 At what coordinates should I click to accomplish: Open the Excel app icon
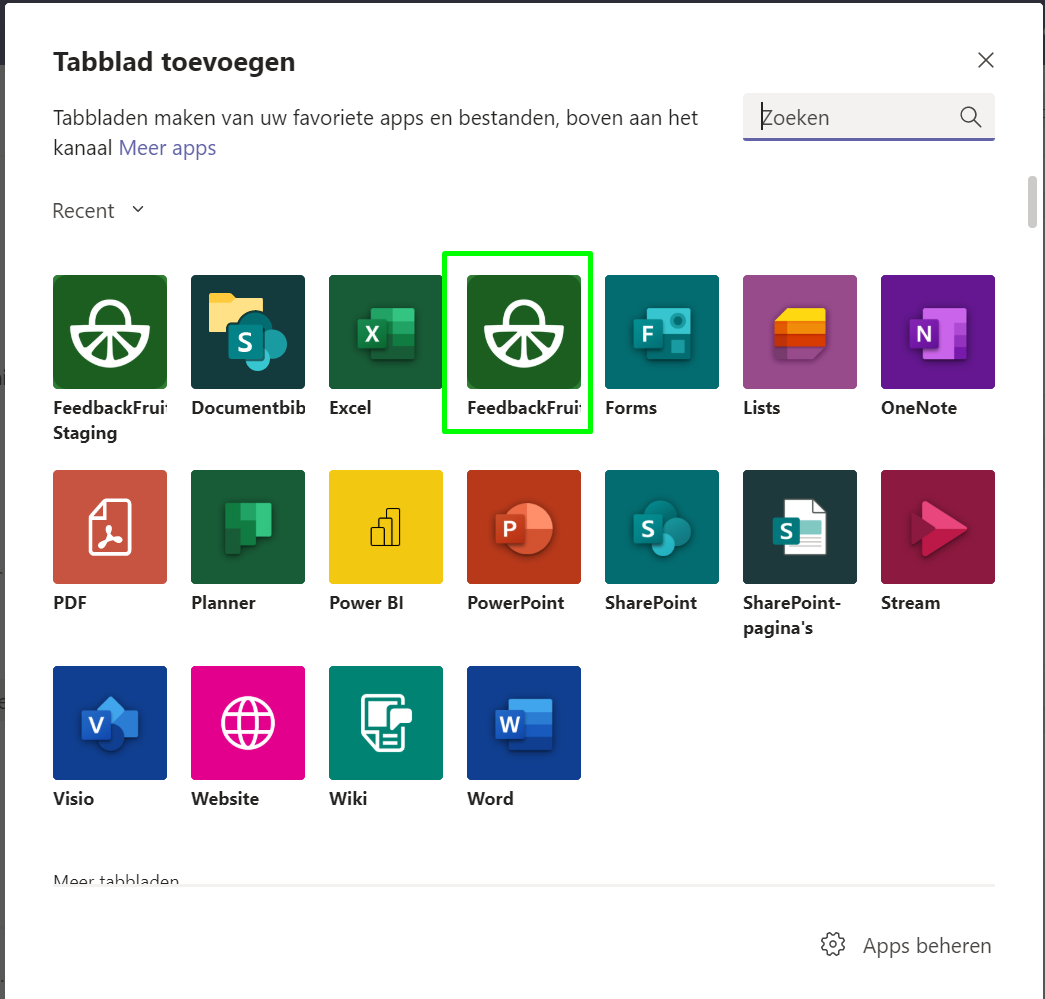[386, 332]
